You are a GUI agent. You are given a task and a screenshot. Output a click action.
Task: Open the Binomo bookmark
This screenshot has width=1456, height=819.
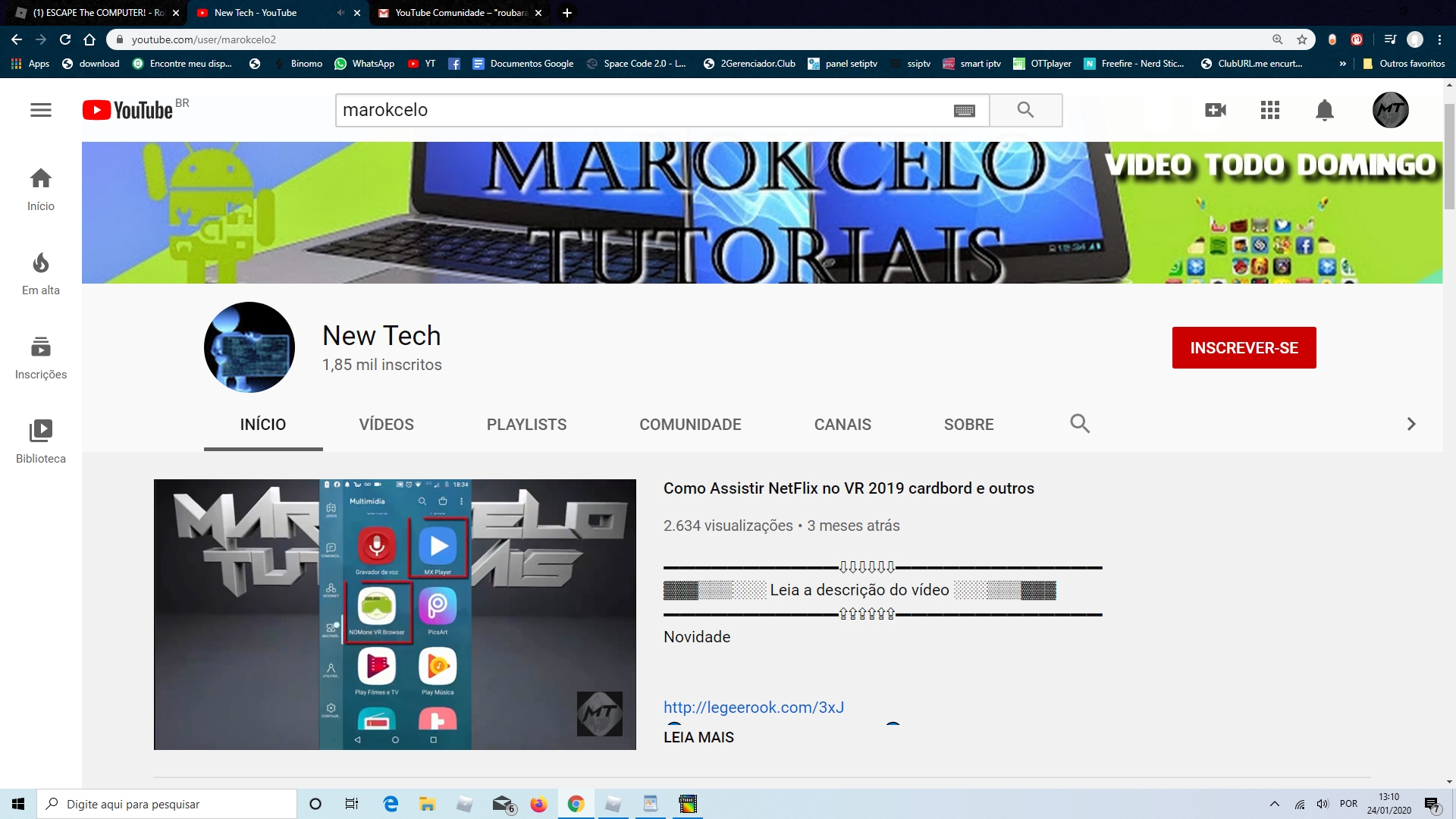(299, 64)
